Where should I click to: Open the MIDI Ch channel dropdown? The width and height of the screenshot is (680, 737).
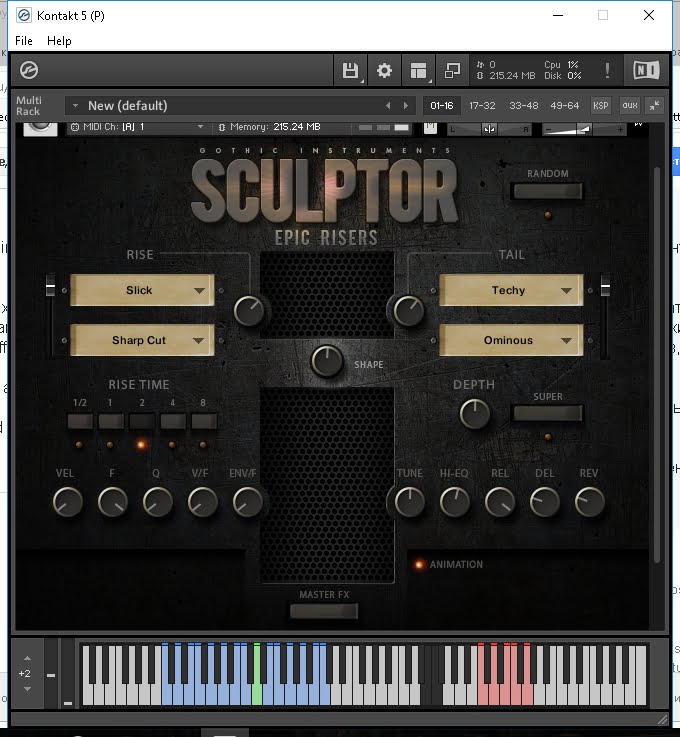(x=200, y=127)
